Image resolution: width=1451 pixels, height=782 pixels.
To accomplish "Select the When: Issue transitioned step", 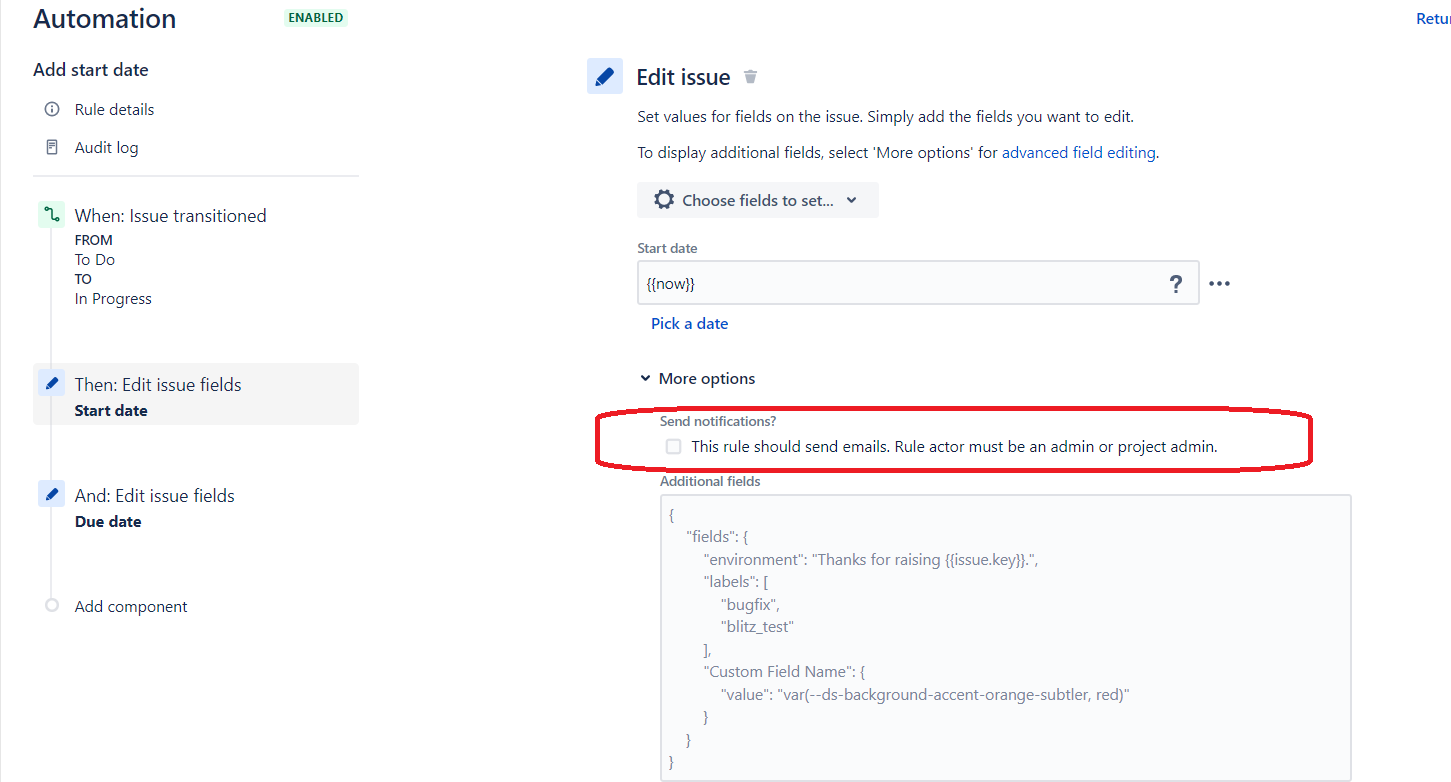I will (170, 214).
